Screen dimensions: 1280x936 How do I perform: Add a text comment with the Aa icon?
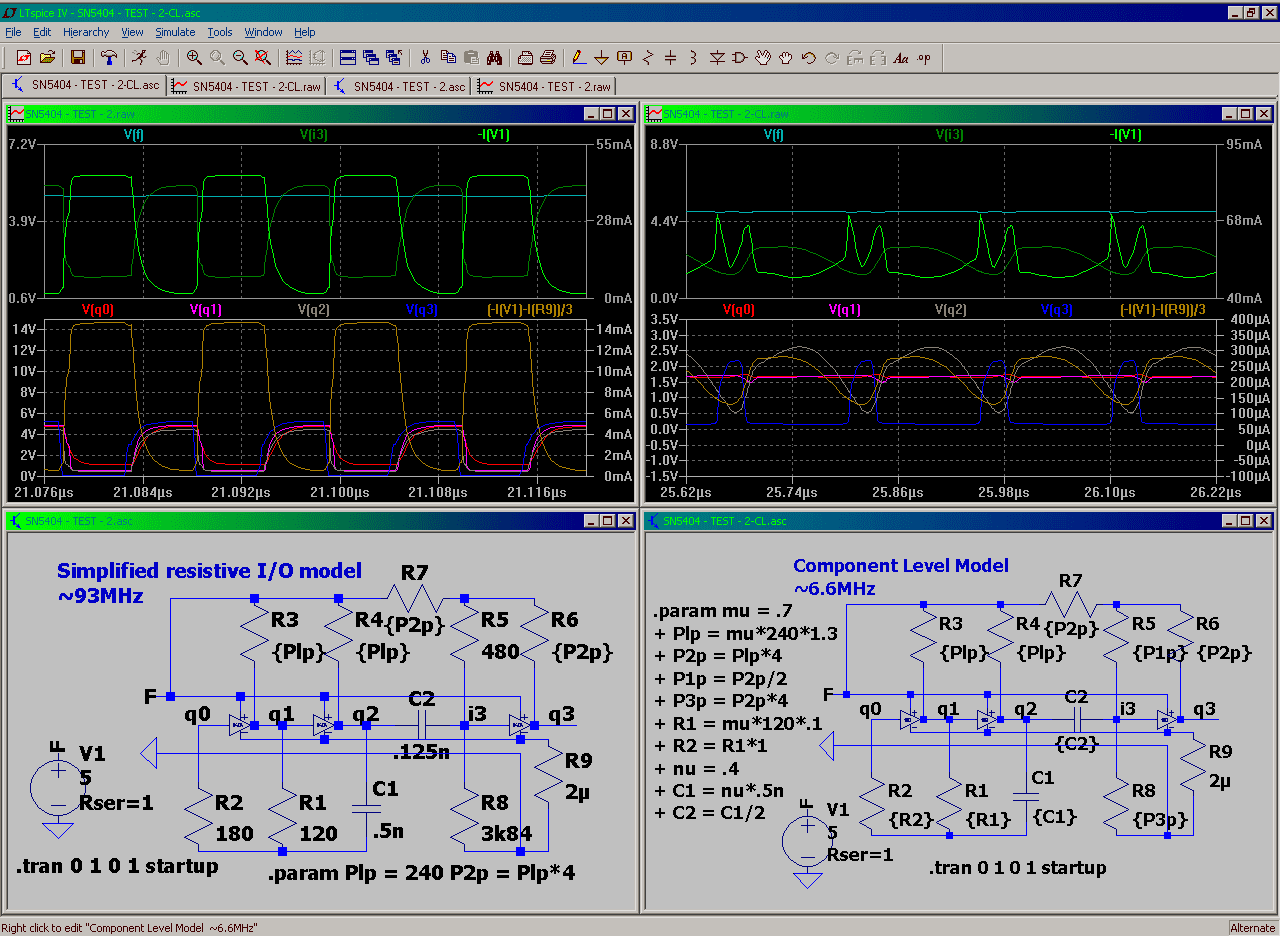click(x=901, y=57)
